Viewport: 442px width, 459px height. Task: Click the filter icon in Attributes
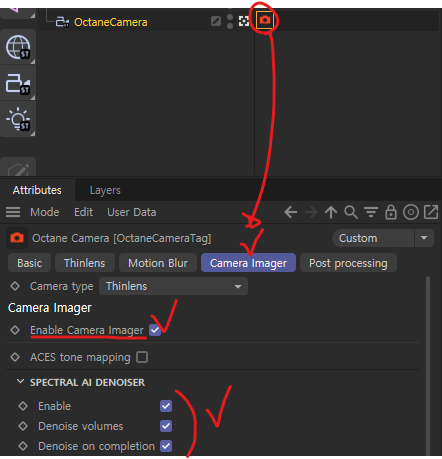click(x=371, y=212)
